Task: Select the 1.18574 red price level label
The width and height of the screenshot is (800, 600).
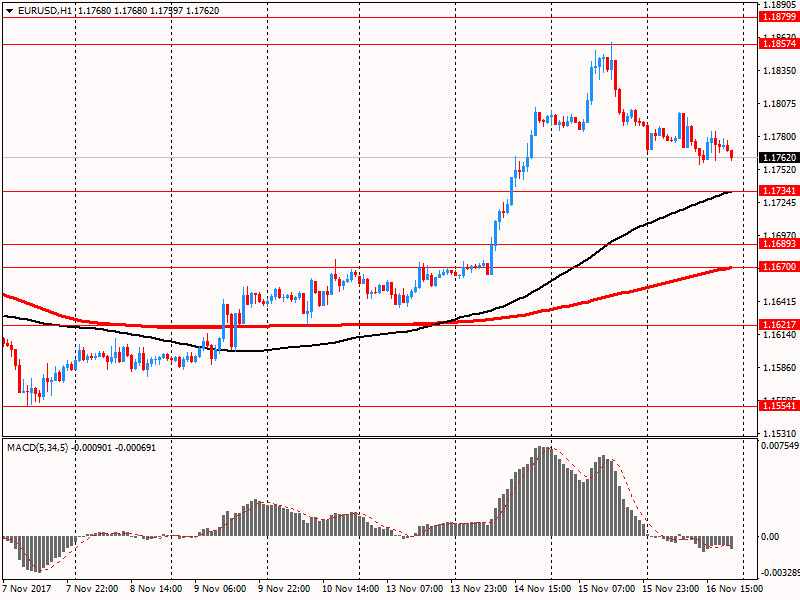Action: [x=779, y=44]
